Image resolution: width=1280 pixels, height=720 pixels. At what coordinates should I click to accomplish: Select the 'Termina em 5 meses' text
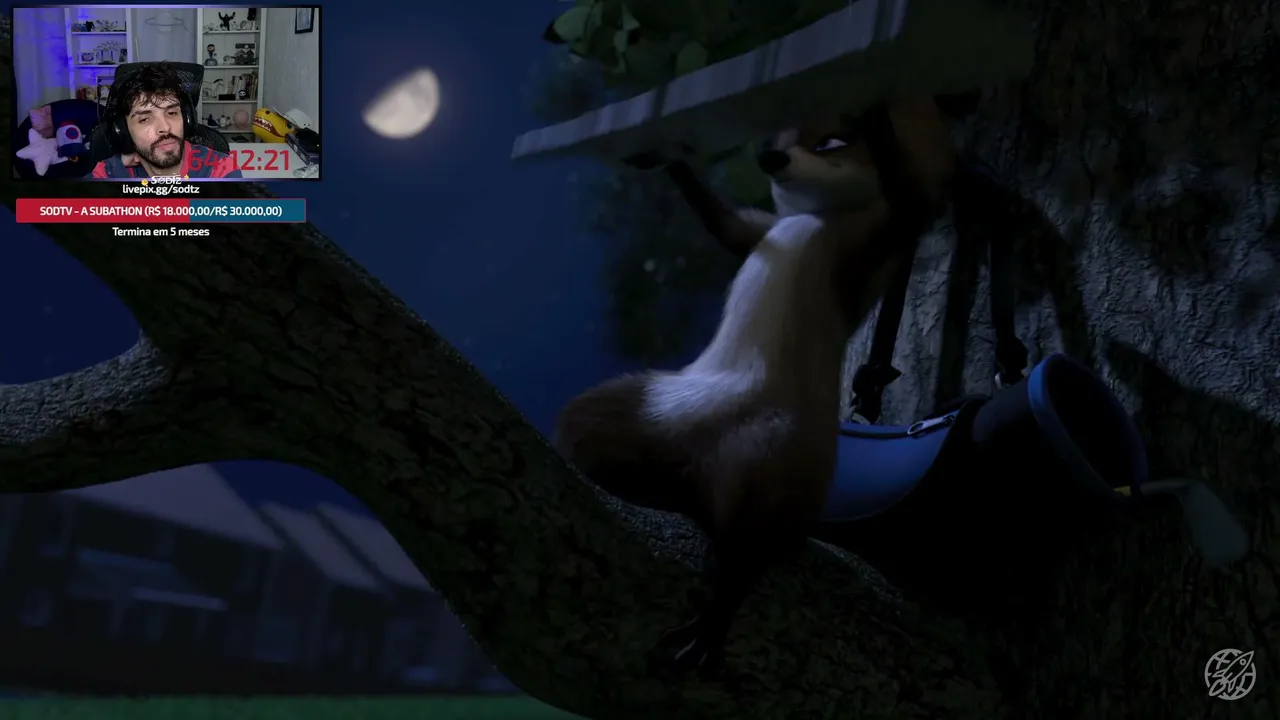[161, 231]
